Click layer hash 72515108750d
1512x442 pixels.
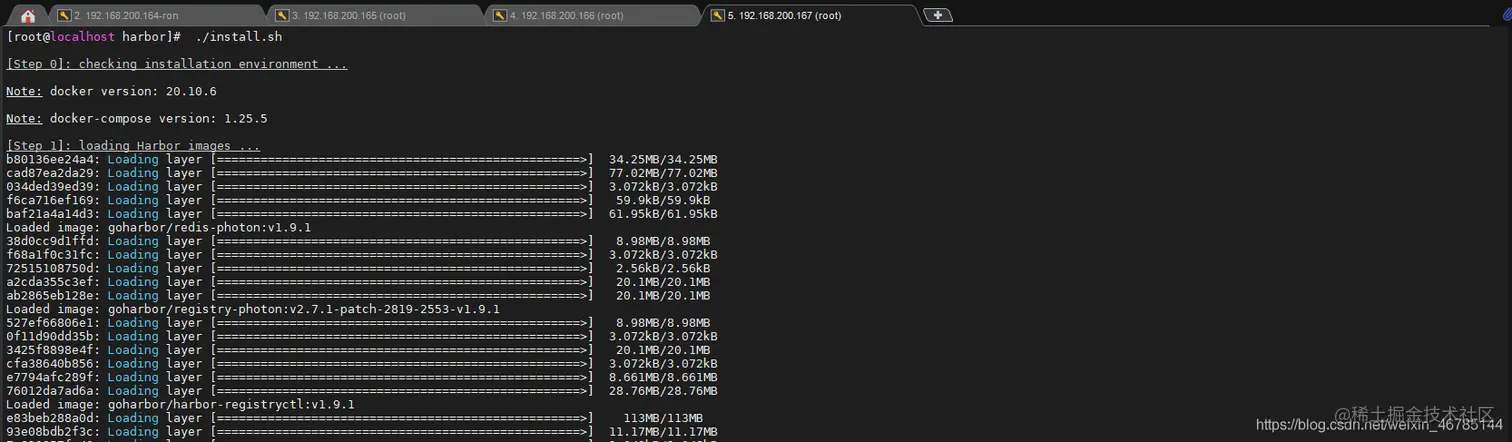click(x=50, y=269)
